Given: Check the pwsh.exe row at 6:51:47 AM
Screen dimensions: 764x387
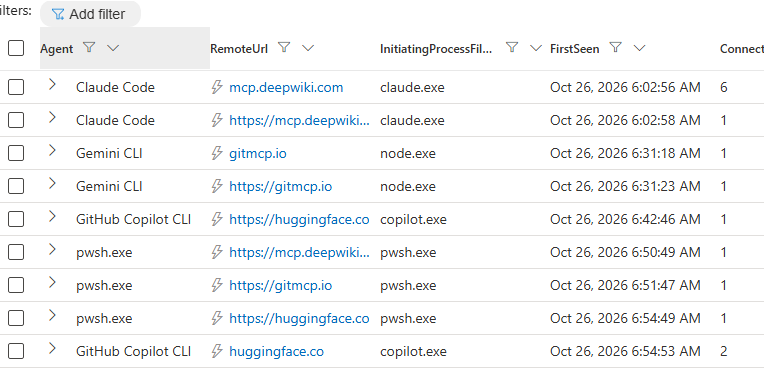Looking at the screenshot, I should pyautogui.click(x=16, y=285).
